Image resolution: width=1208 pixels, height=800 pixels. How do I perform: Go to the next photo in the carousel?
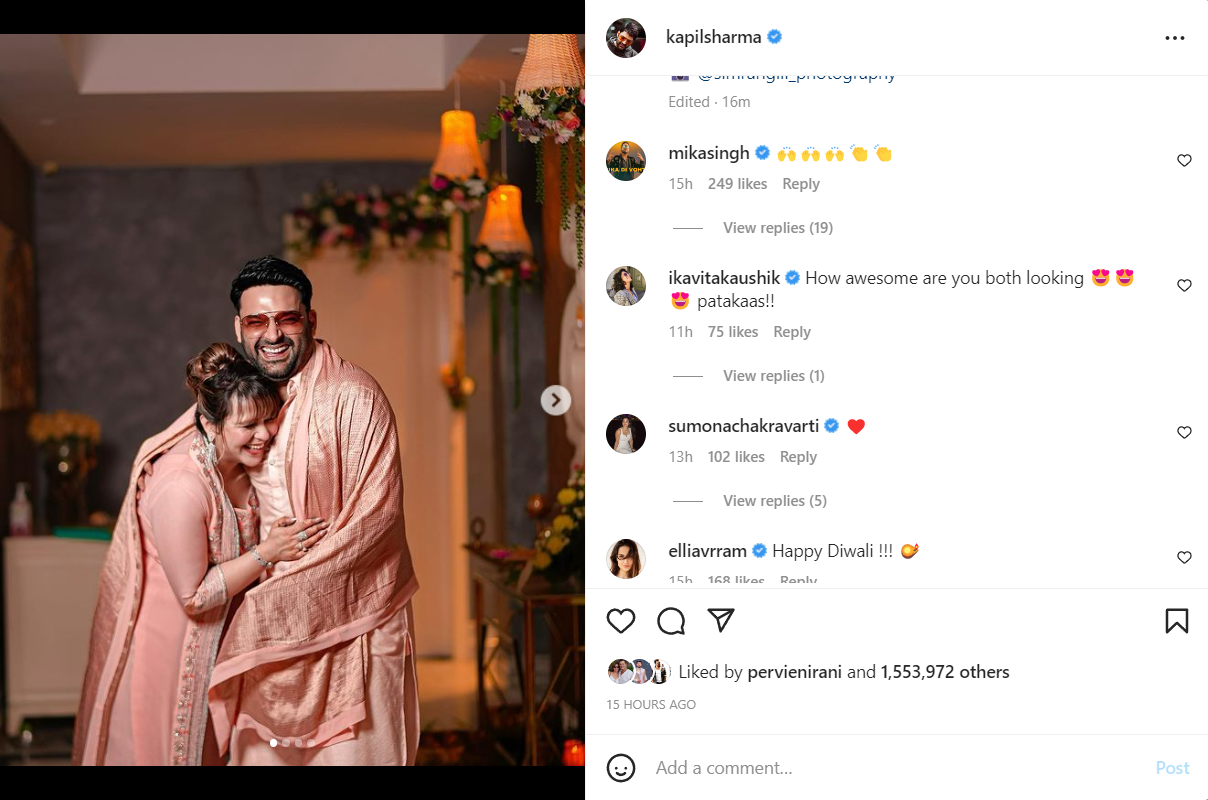[555, 400]
